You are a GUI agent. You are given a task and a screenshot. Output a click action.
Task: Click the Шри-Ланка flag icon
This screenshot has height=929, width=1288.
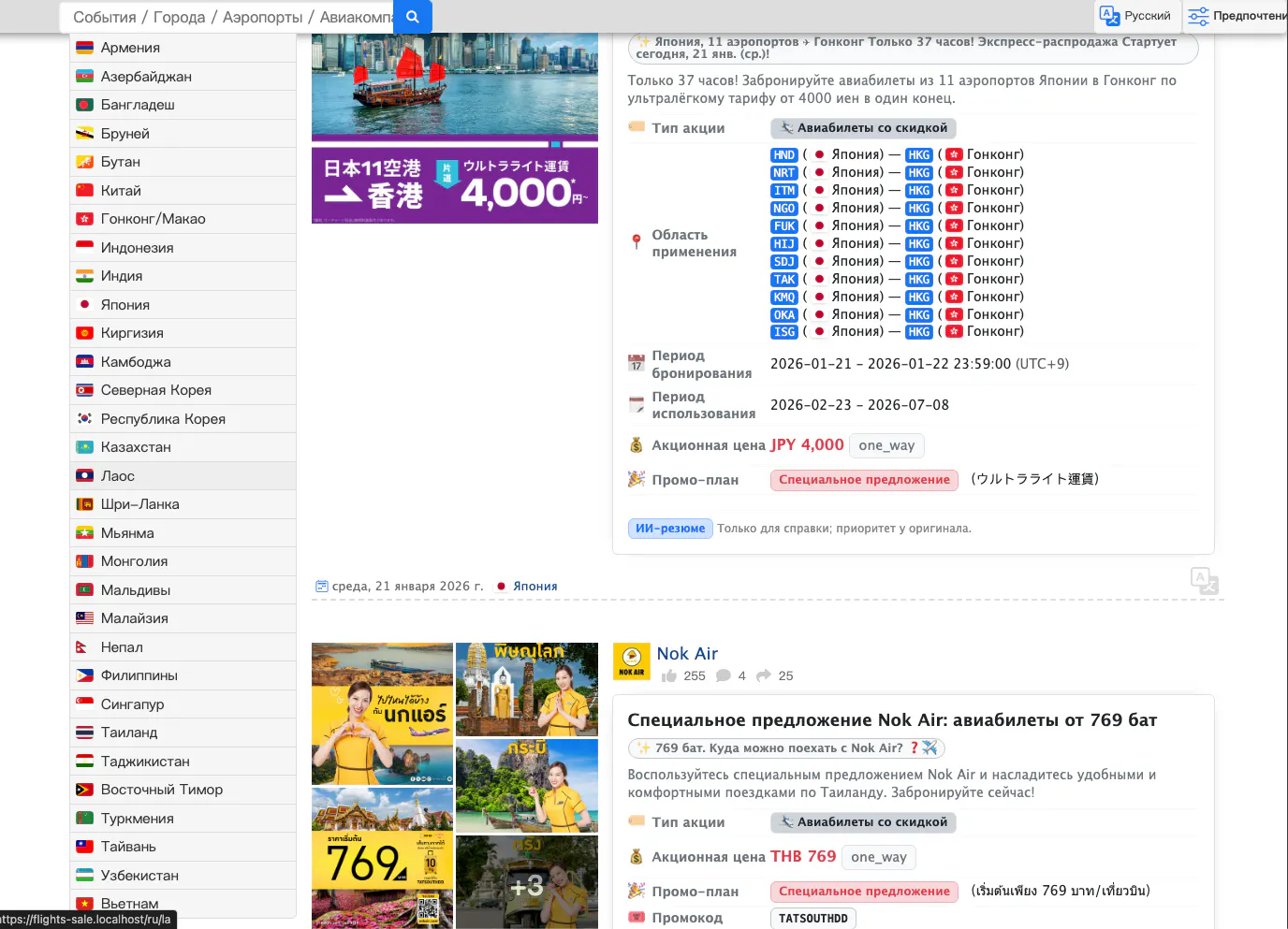84,504
